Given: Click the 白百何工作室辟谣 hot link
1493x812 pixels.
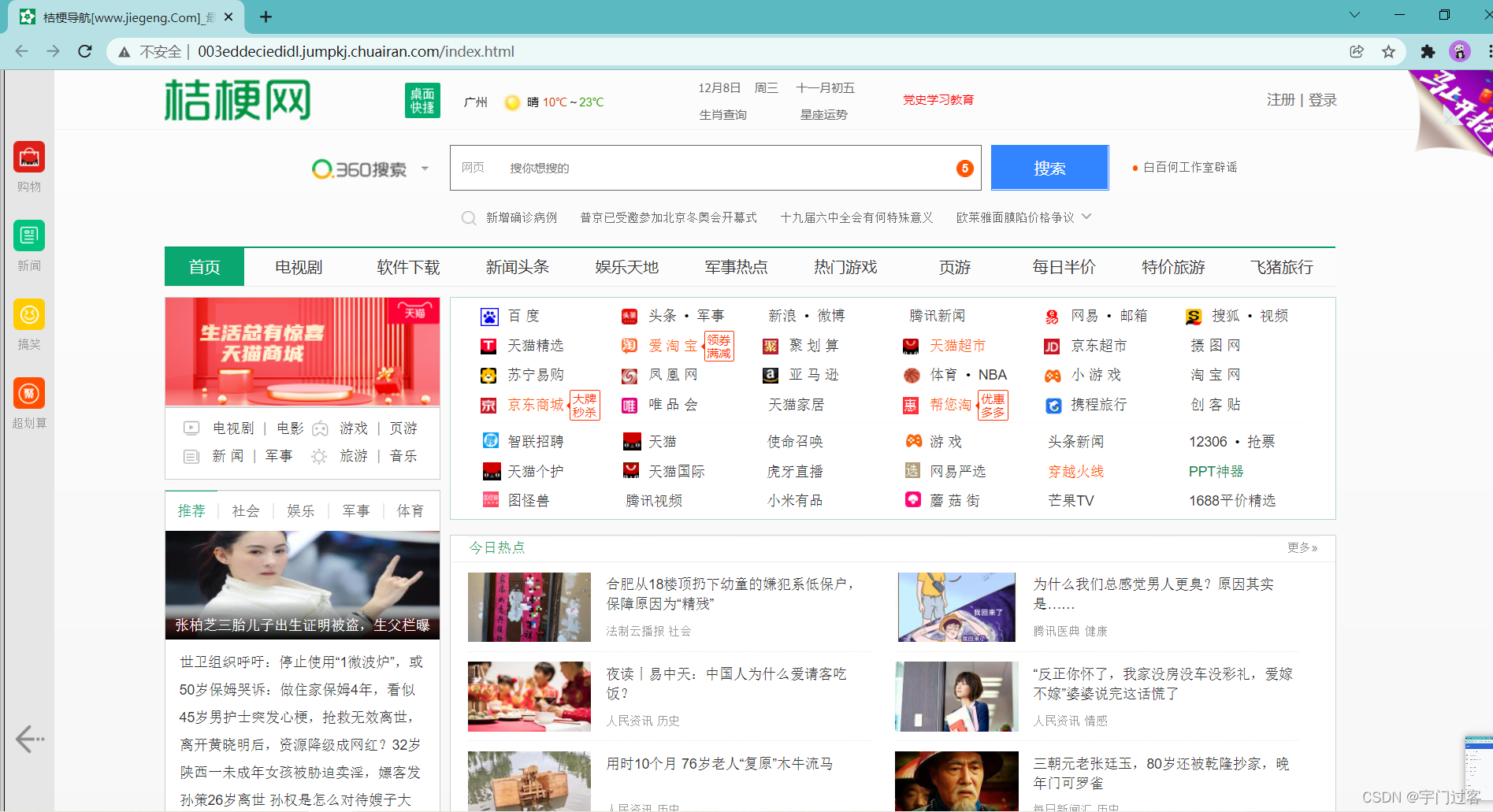Looking at the screenshot, I should [1190, 168].
